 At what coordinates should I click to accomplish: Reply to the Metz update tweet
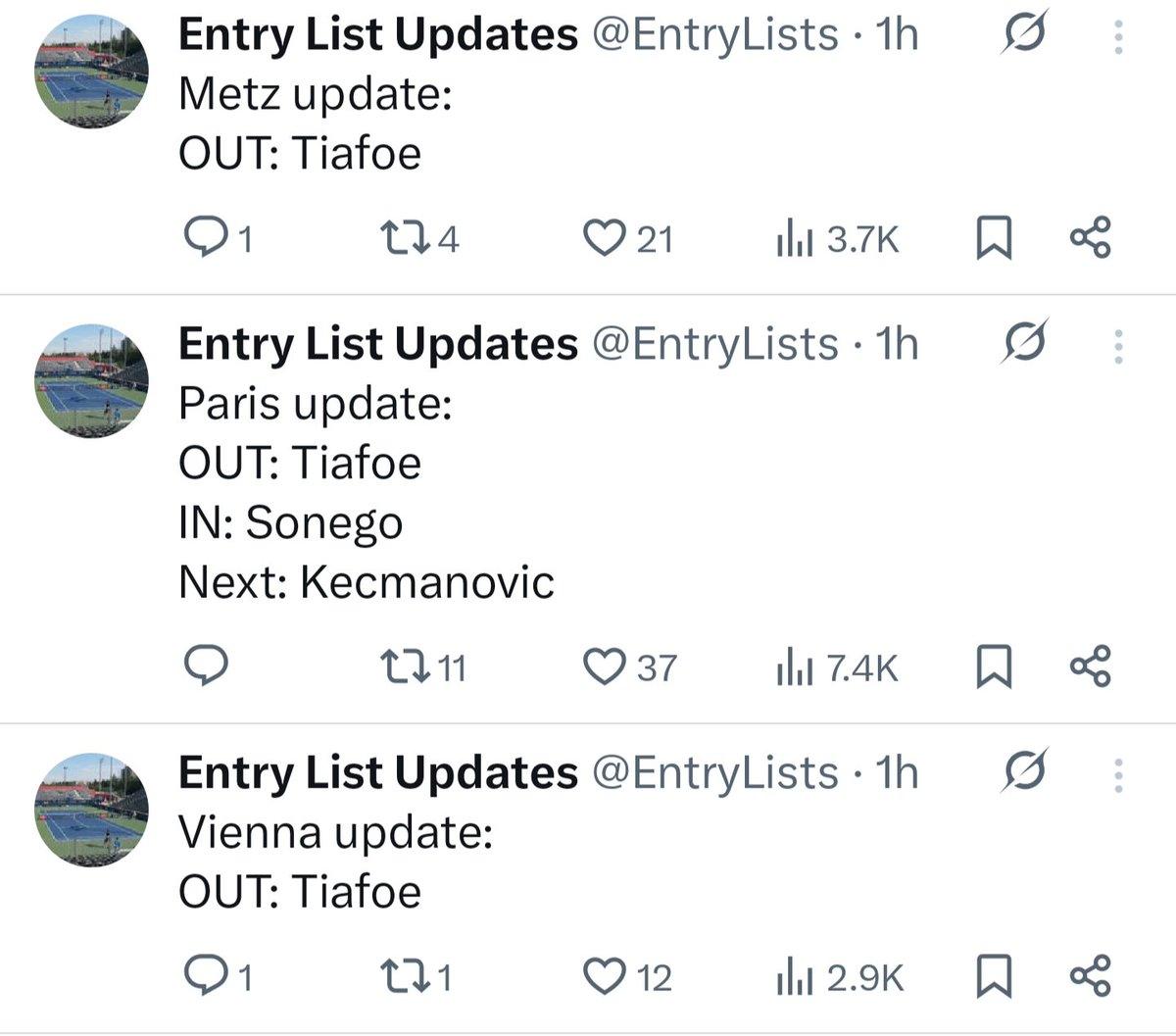[205, 238]
